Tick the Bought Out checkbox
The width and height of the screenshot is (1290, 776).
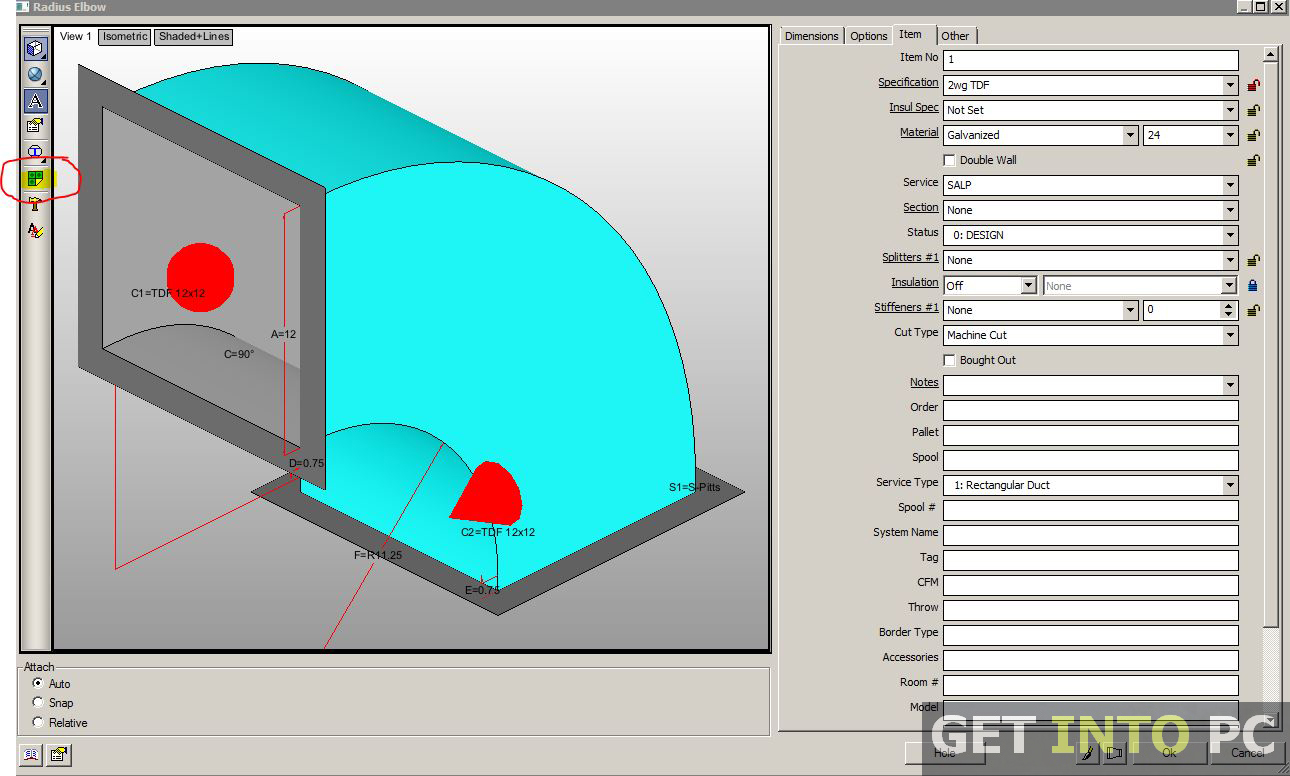click(949, 360)
